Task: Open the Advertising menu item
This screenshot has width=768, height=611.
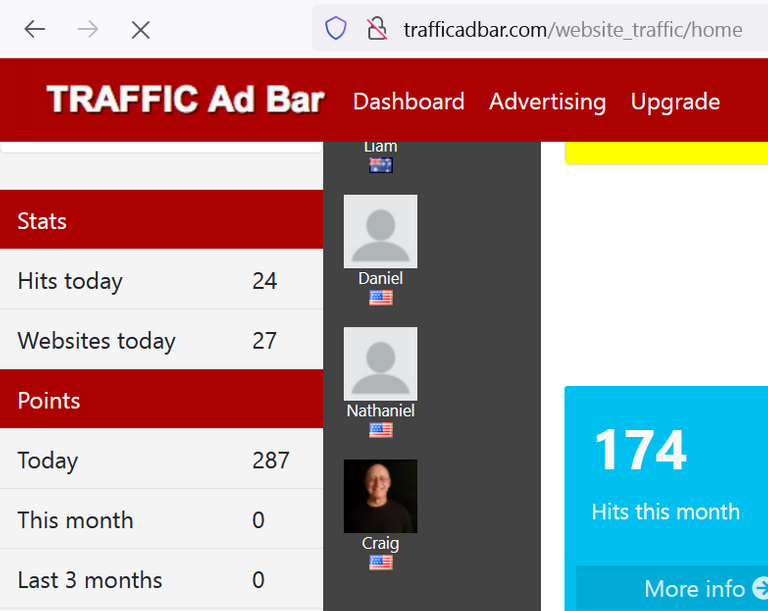Action: coord(548,102)
